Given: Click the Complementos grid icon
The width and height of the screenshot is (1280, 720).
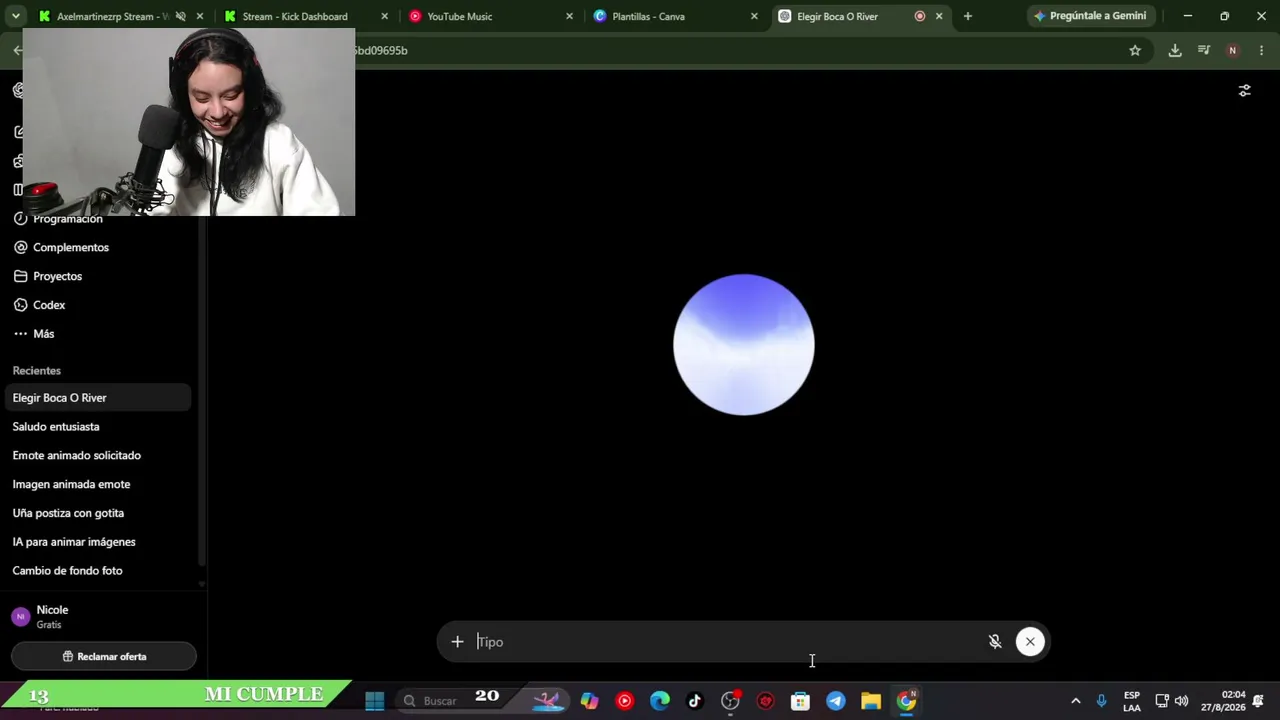Looking at the screenshot, I should click(20, 247).
